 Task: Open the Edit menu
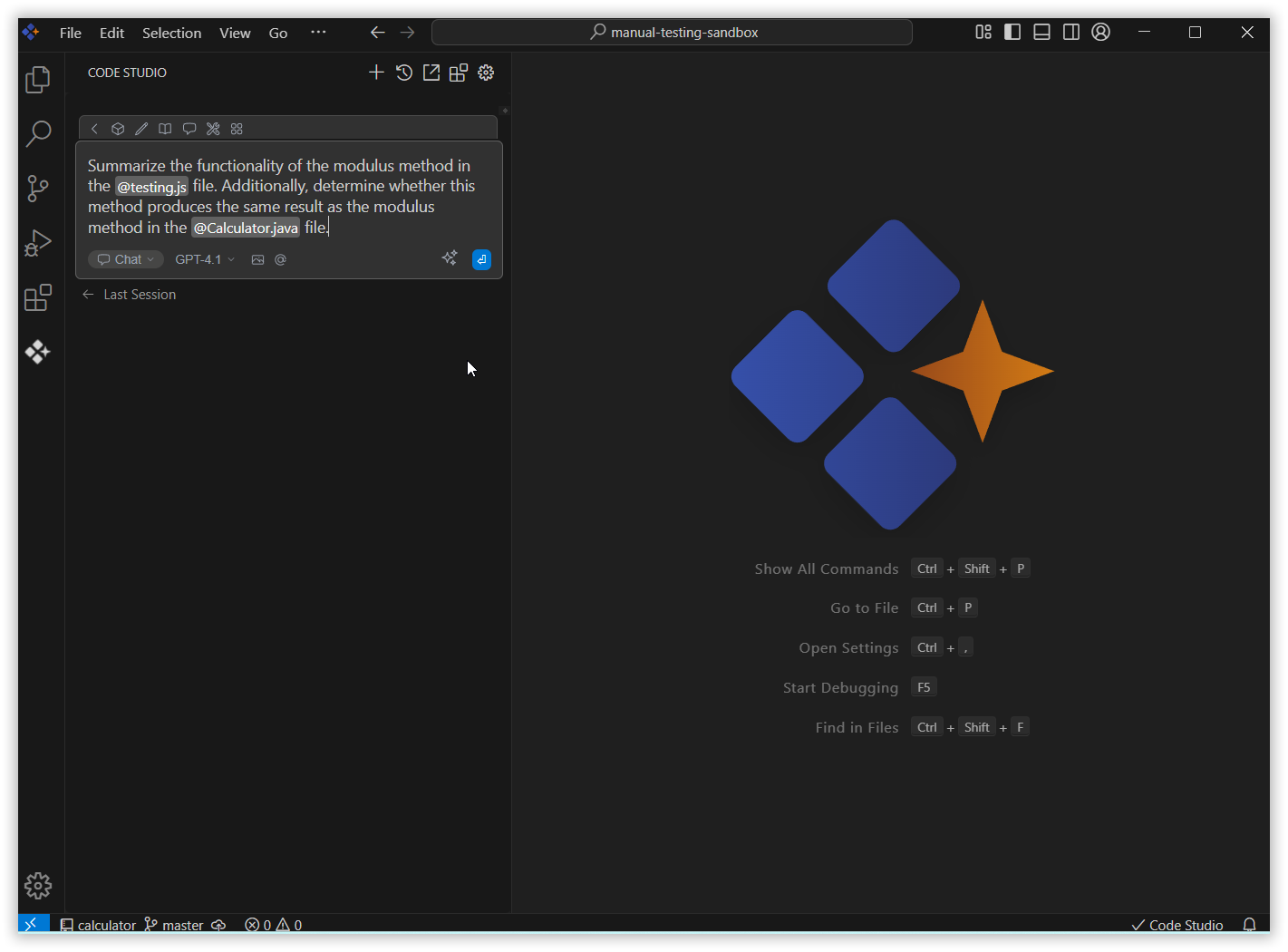(111, 33)
